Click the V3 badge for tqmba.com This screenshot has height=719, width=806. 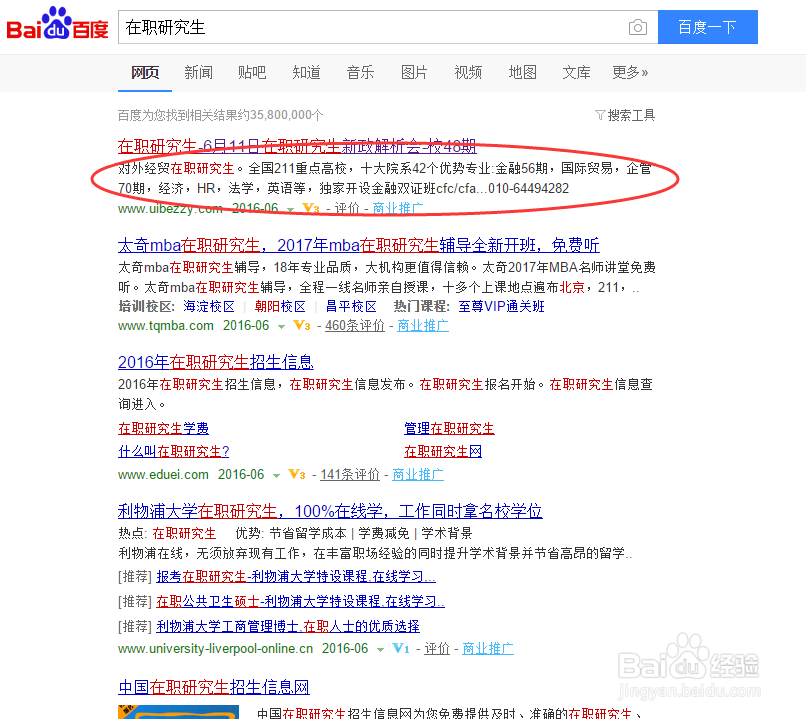coord(302,325)
